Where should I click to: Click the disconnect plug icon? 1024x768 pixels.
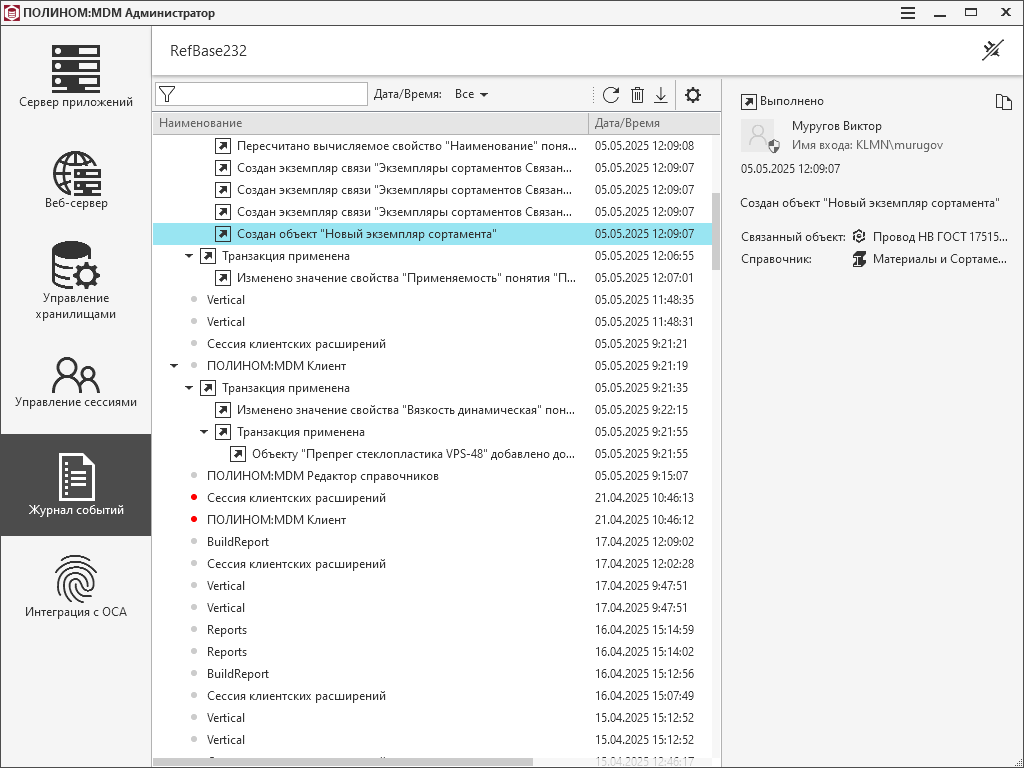tap(992, 50)
